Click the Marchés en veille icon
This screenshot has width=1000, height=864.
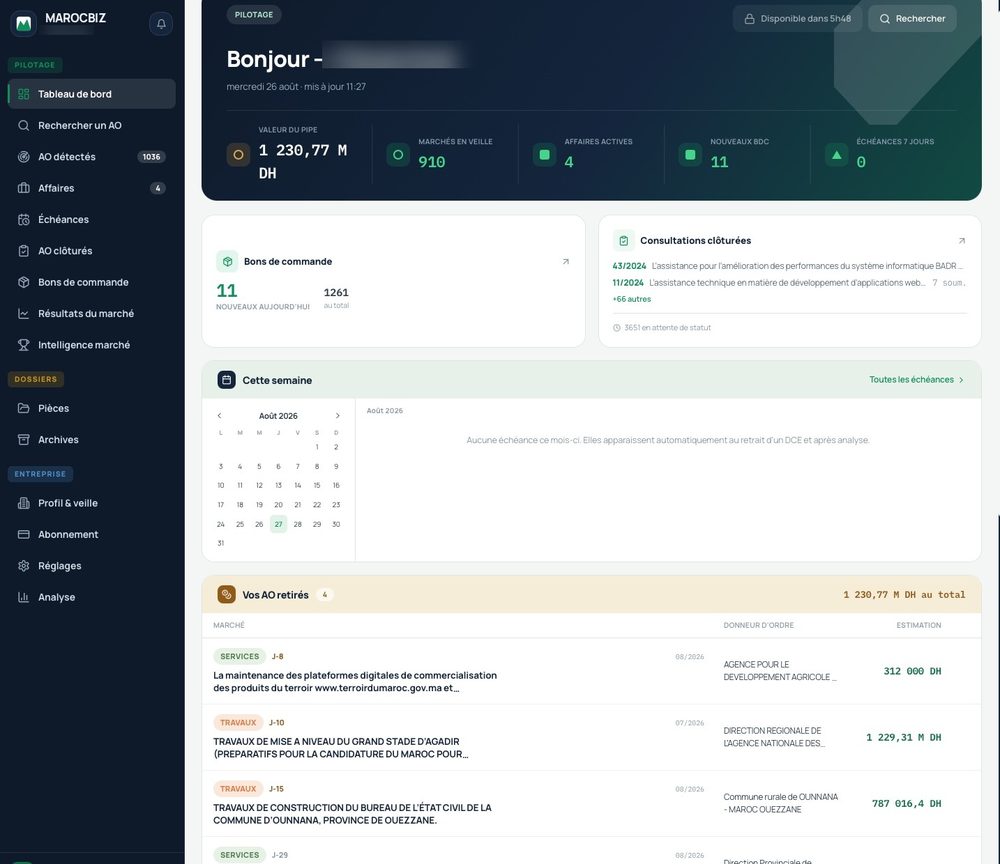[398, 154]
